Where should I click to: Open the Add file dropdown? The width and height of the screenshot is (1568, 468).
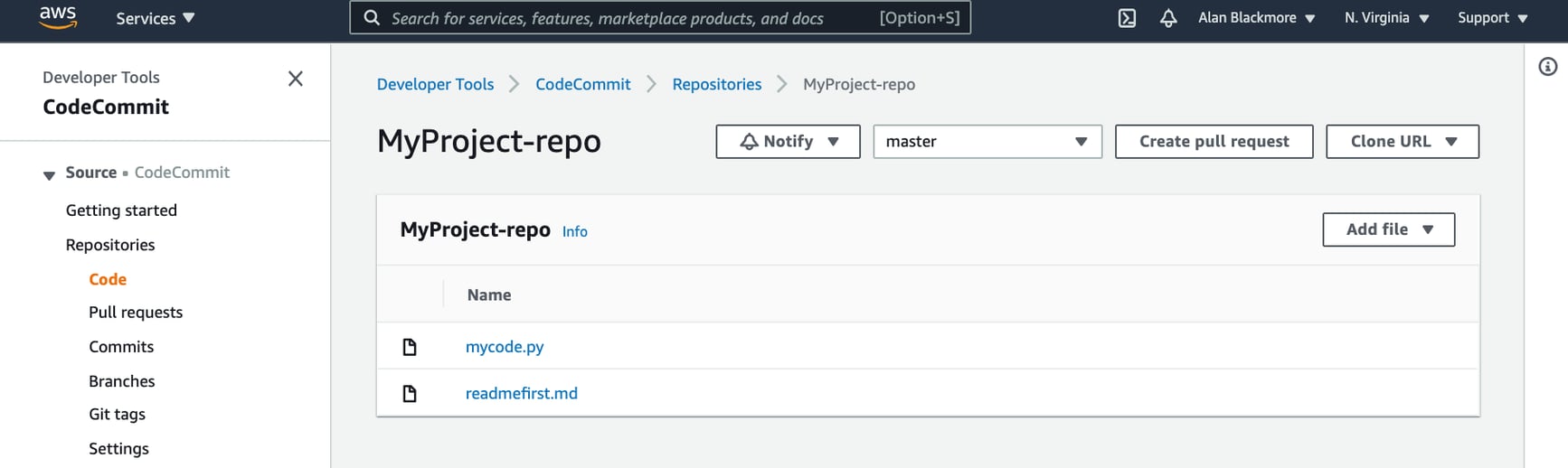[x=1389, y=229]
